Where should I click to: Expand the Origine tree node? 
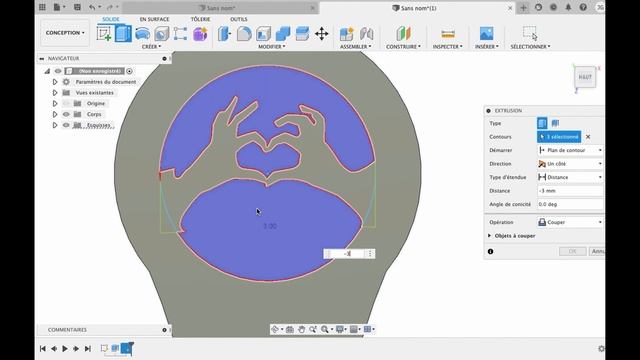(x=55, y=104)
